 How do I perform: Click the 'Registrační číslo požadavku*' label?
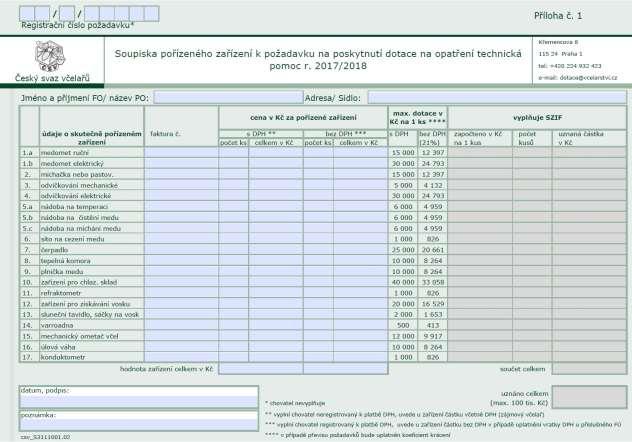point(77,25)
